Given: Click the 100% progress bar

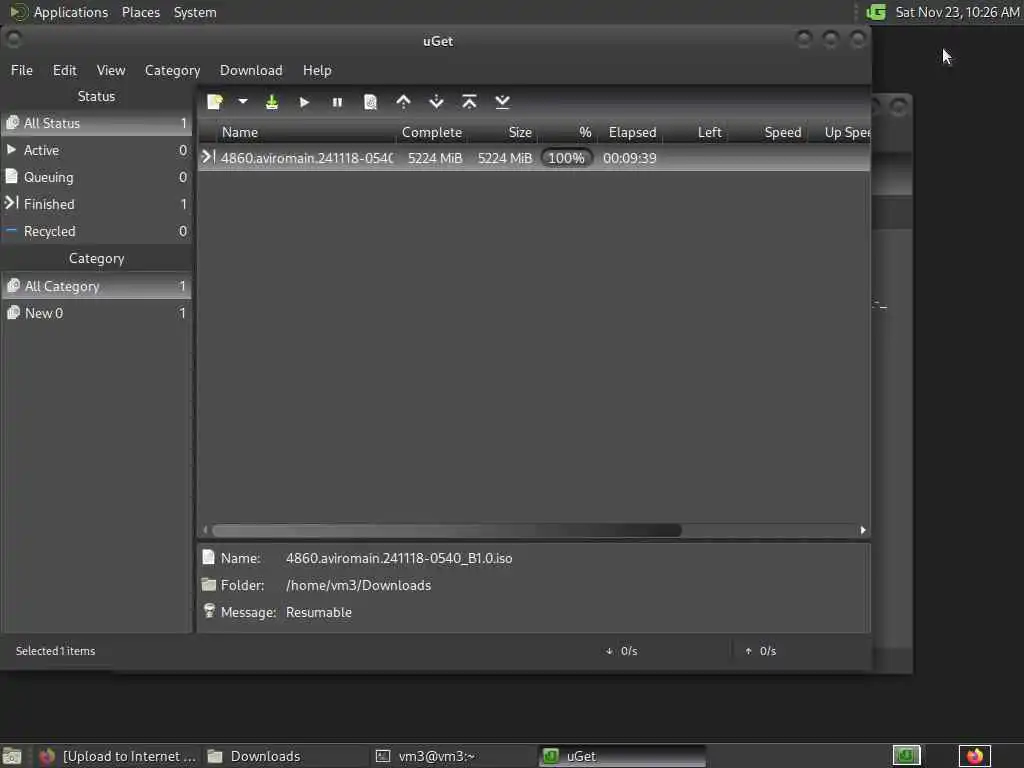Looking at the screenshot, I should tap(566, 158).
